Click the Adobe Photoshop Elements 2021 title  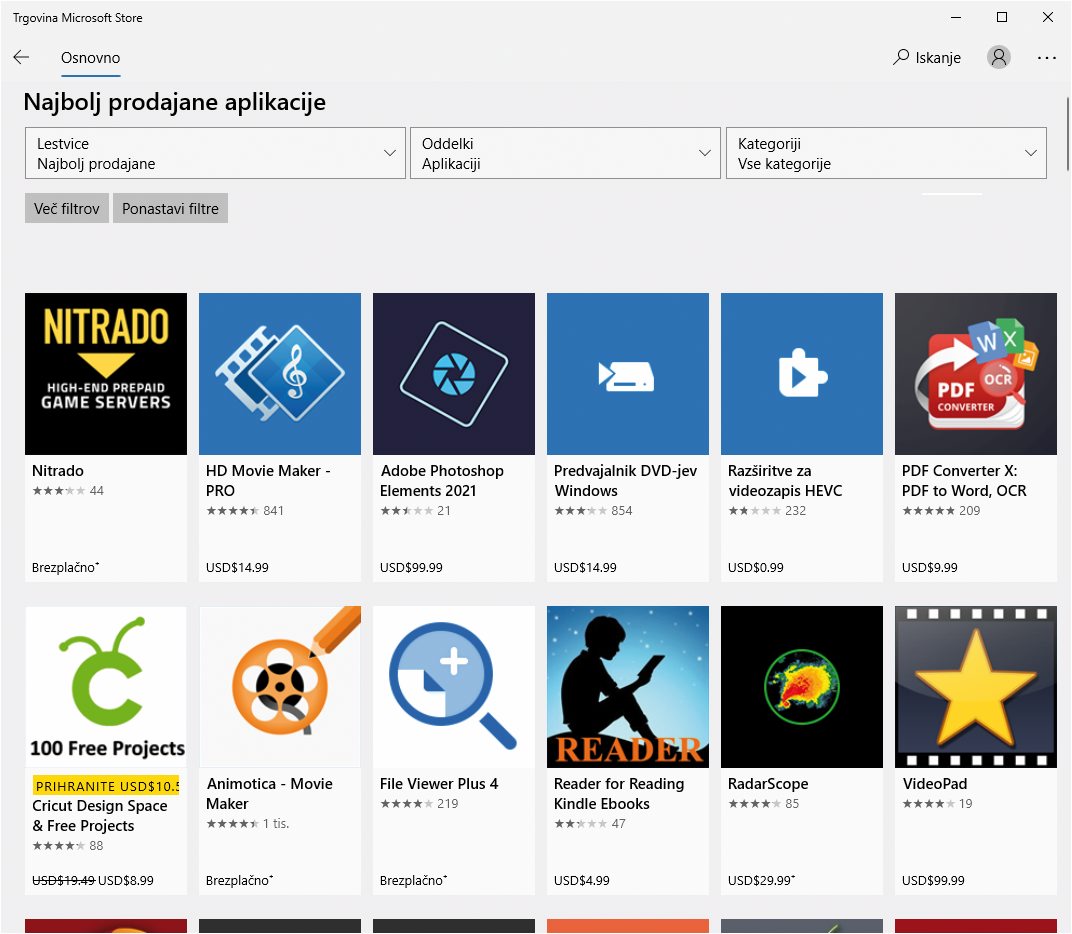click(x=442, y=481)
